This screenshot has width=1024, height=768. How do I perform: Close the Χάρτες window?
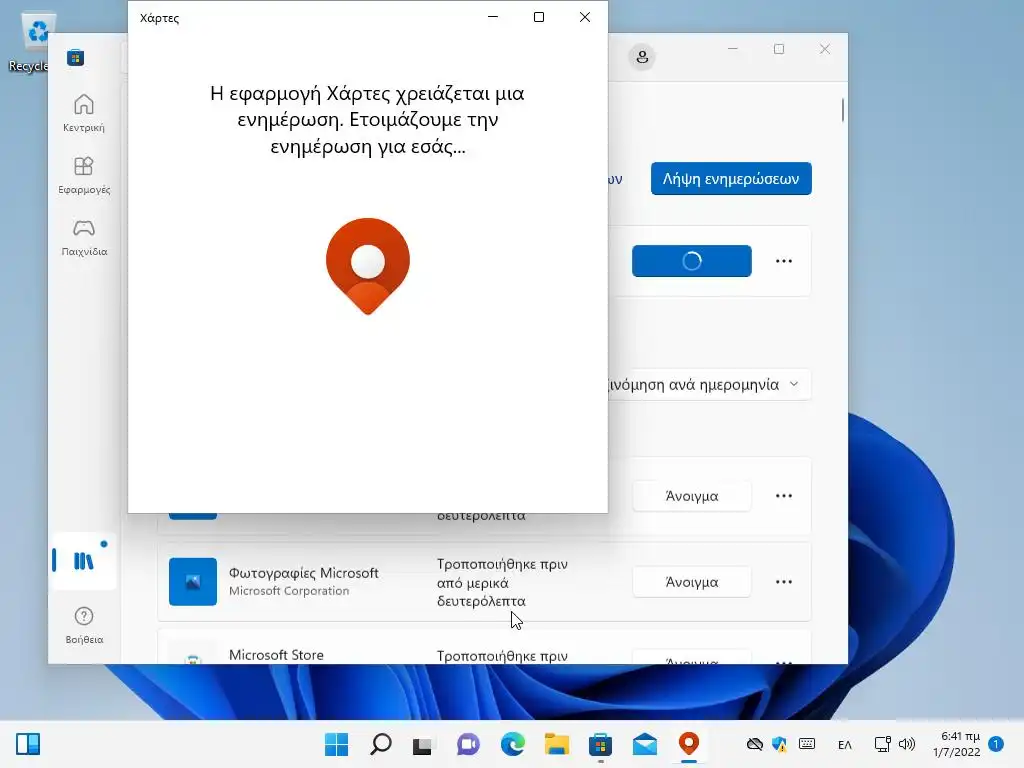[x=584, y=17]
